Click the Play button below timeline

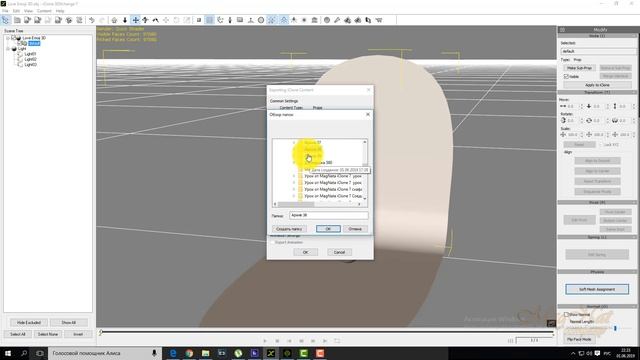click(265, 341)
